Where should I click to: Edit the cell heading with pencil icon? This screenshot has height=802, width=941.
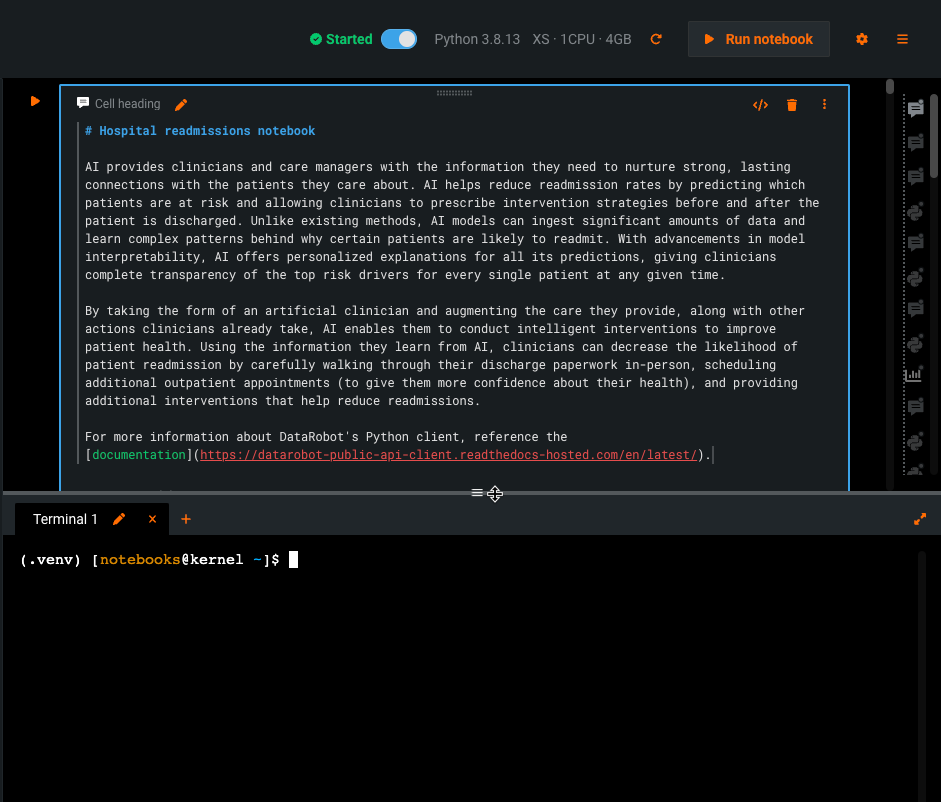pos(181,104)
